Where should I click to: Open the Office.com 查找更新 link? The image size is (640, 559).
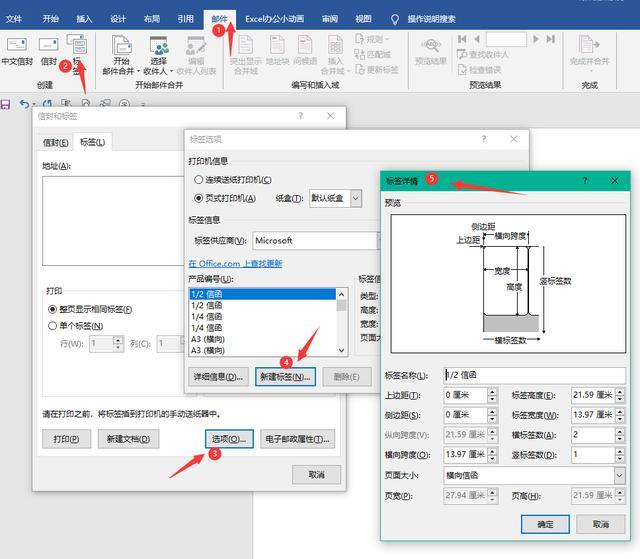(x=236, y=264)
